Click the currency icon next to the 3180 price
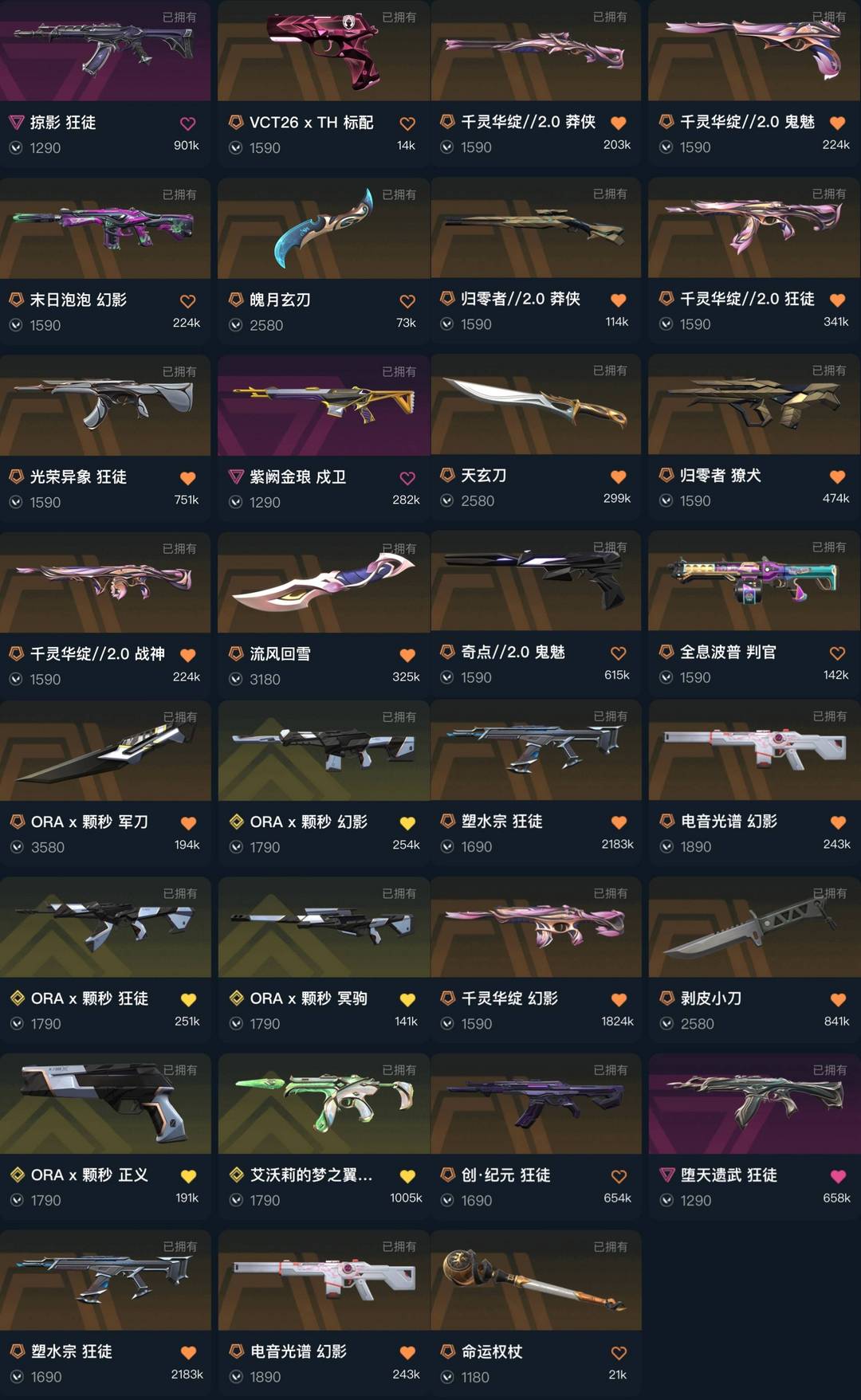861x1400 pixels. tap(236, 680)
